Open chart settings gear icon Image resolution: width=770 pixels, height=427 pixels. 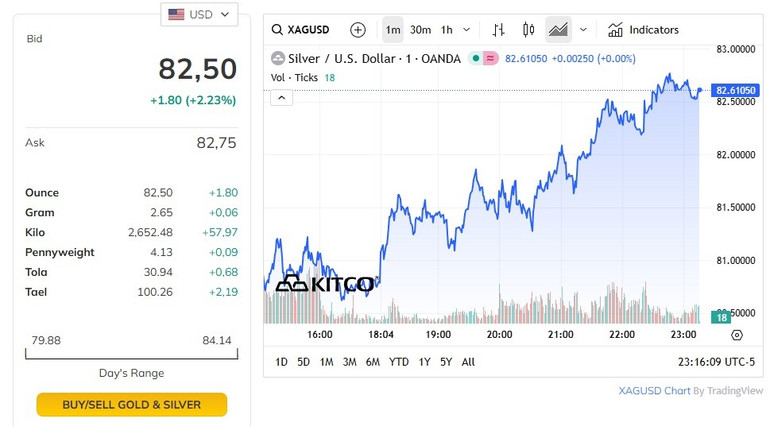(737, 335)
